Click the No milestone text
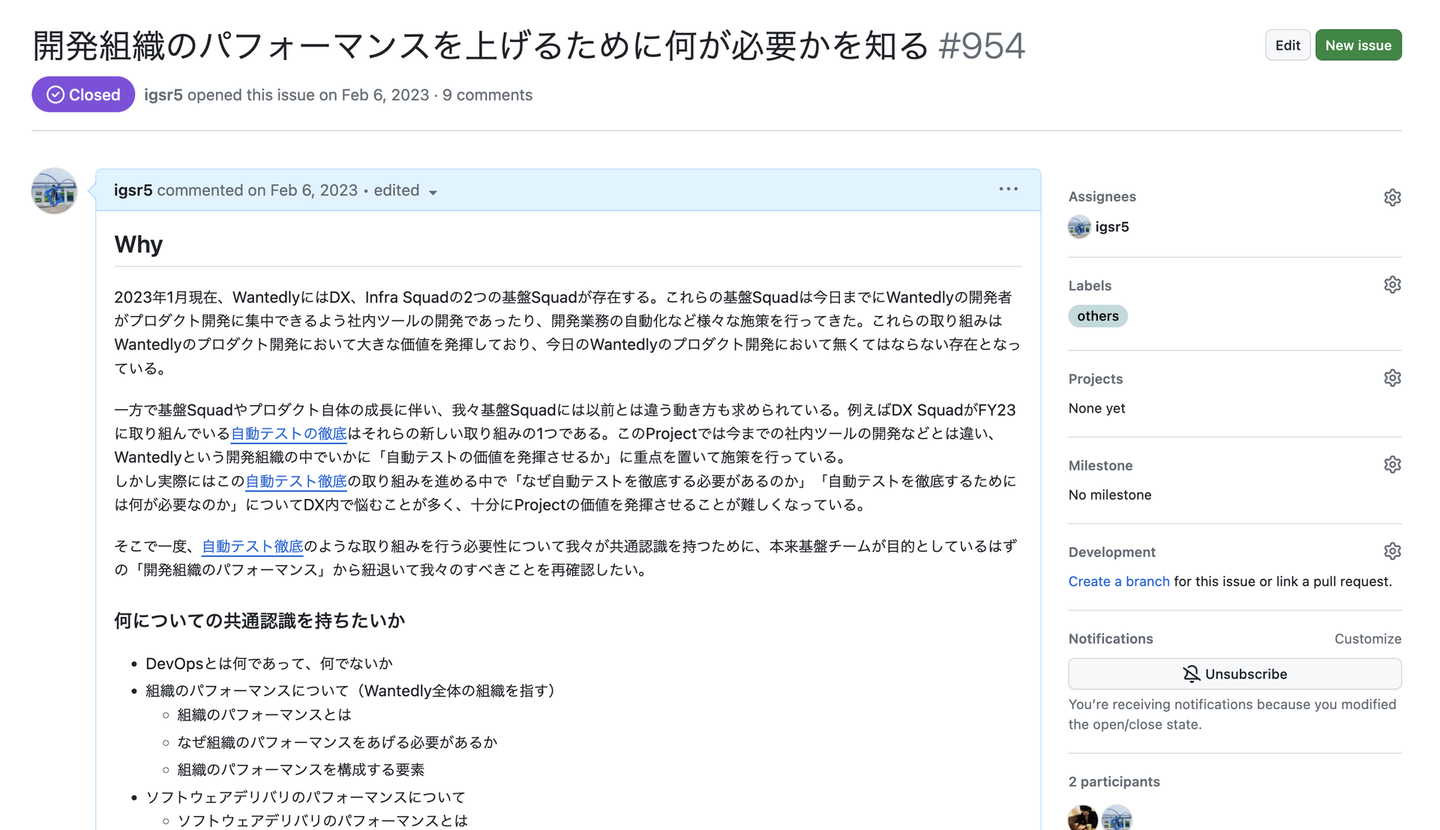This screenshot has height=830, width=1440. pos(1110,495)
